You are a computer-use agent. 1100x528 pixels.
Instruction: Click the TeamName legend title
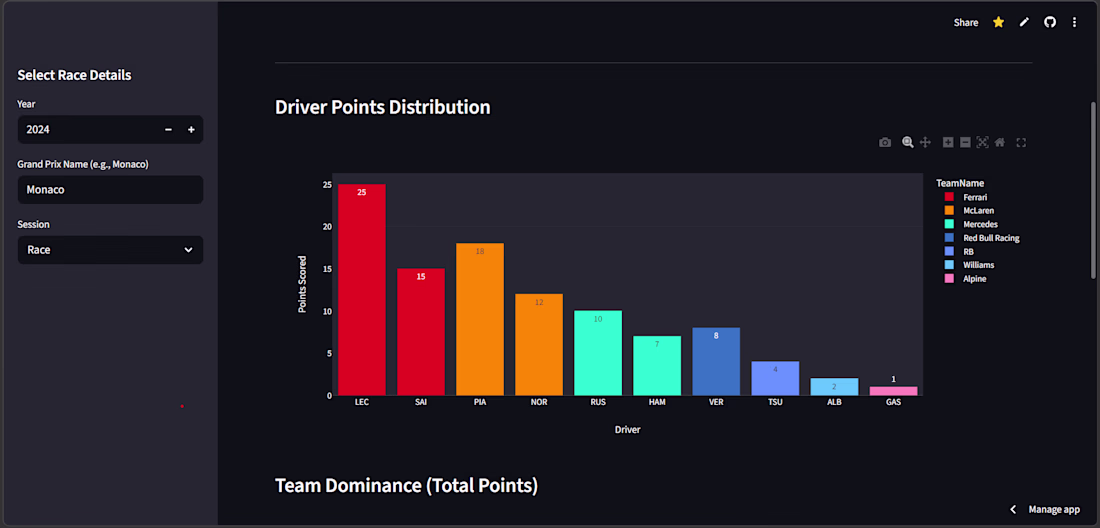pyautogui.click(x=960, y=183)
